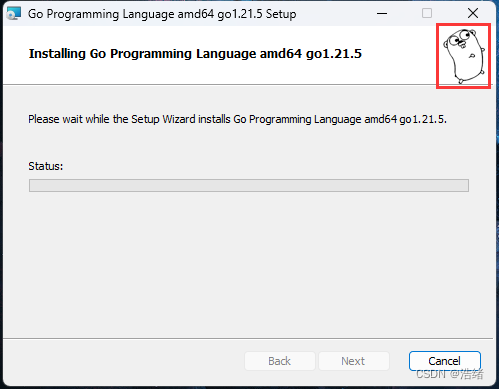Click the CSDN watermark text
This screenshot has width=499, height=389.
pos(450,374)
